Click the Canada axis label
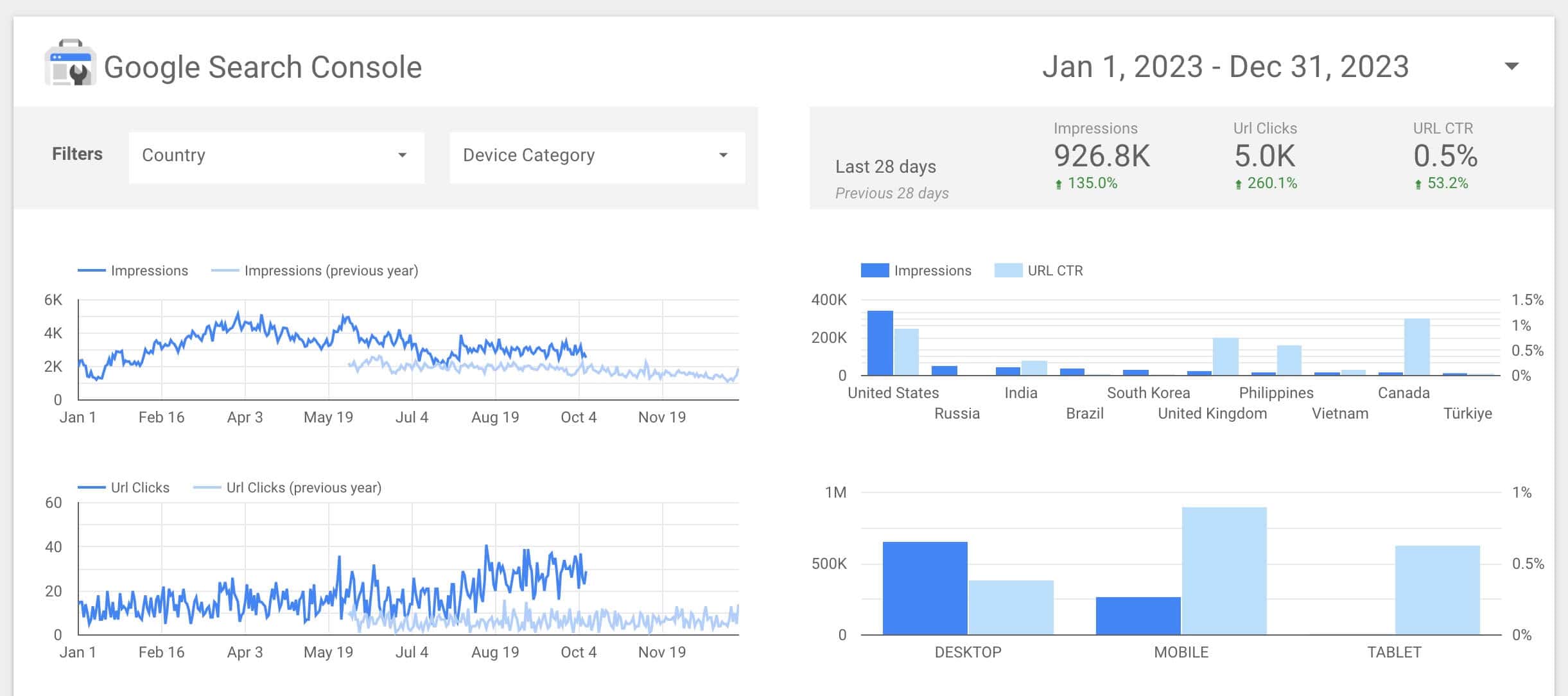This screenshot has height=696, width=1568. 1404,393
